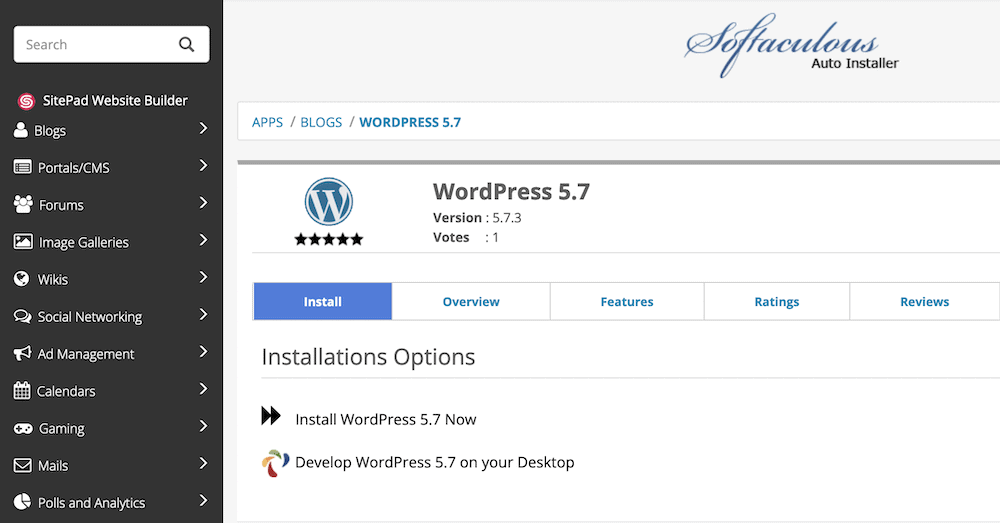The width and height of the screenshot is (1000, 523).
Task: Expand the Calendars category chevron
Action: 203,388
